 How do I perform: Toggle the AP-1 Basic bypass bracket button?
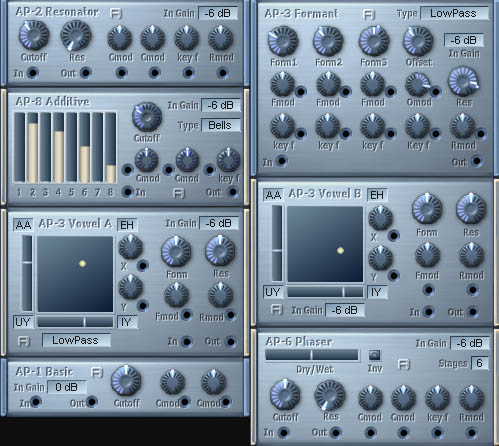pyautogui.click(x=97, y=372)
